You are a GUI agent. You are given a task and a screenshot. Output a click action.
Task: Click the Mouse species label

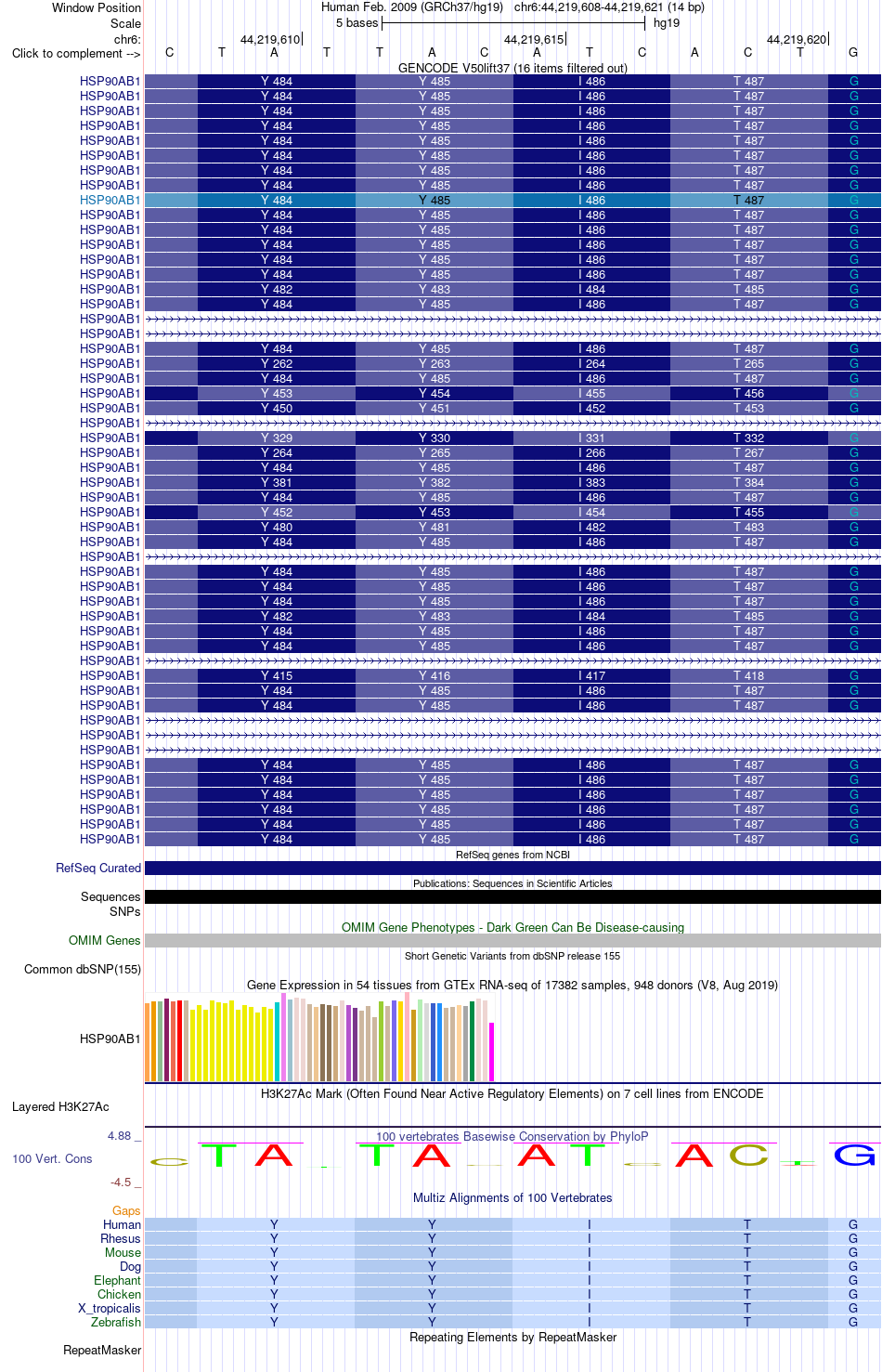[123, 1252]
